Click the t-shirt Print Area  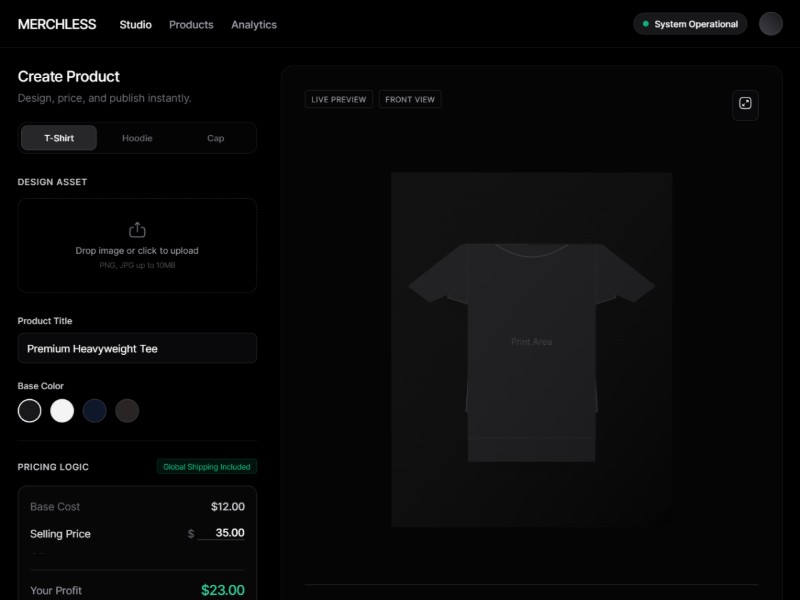tap(531, 342)
